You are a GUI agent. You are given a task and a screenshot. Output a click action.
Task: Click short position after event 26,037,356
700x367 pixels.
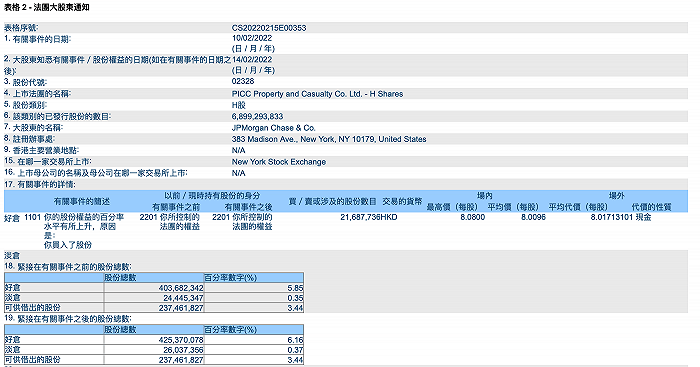[183, 350]
